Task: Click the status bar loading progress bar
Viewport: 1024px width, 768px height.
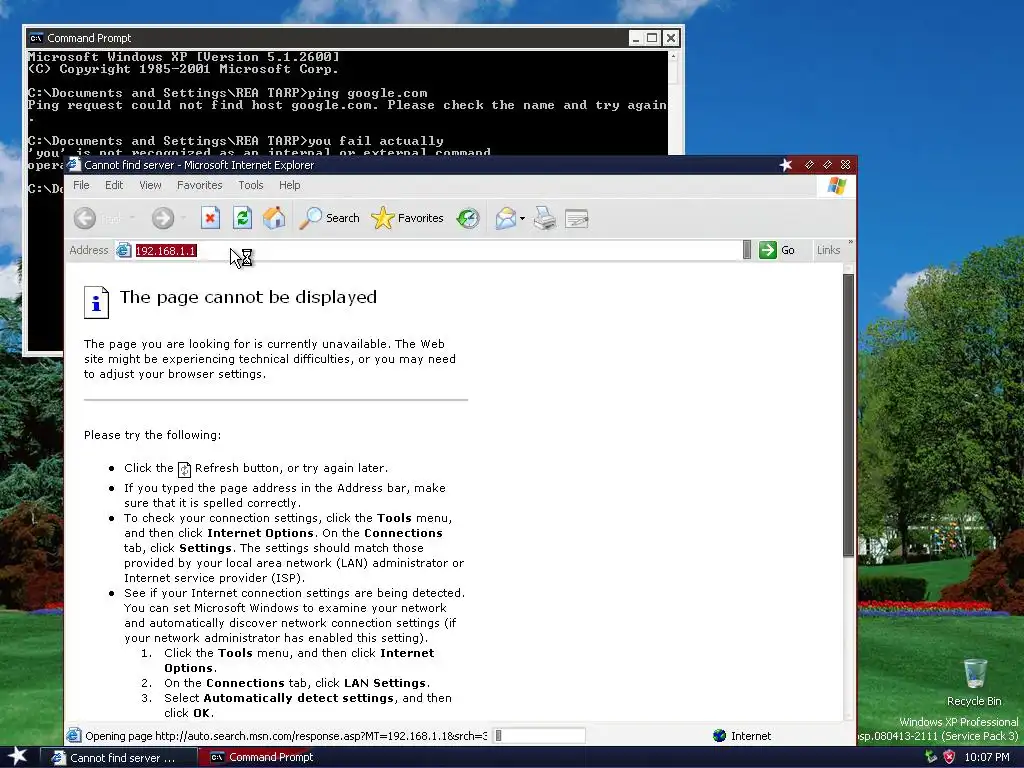Action: [x=539, y=736]
